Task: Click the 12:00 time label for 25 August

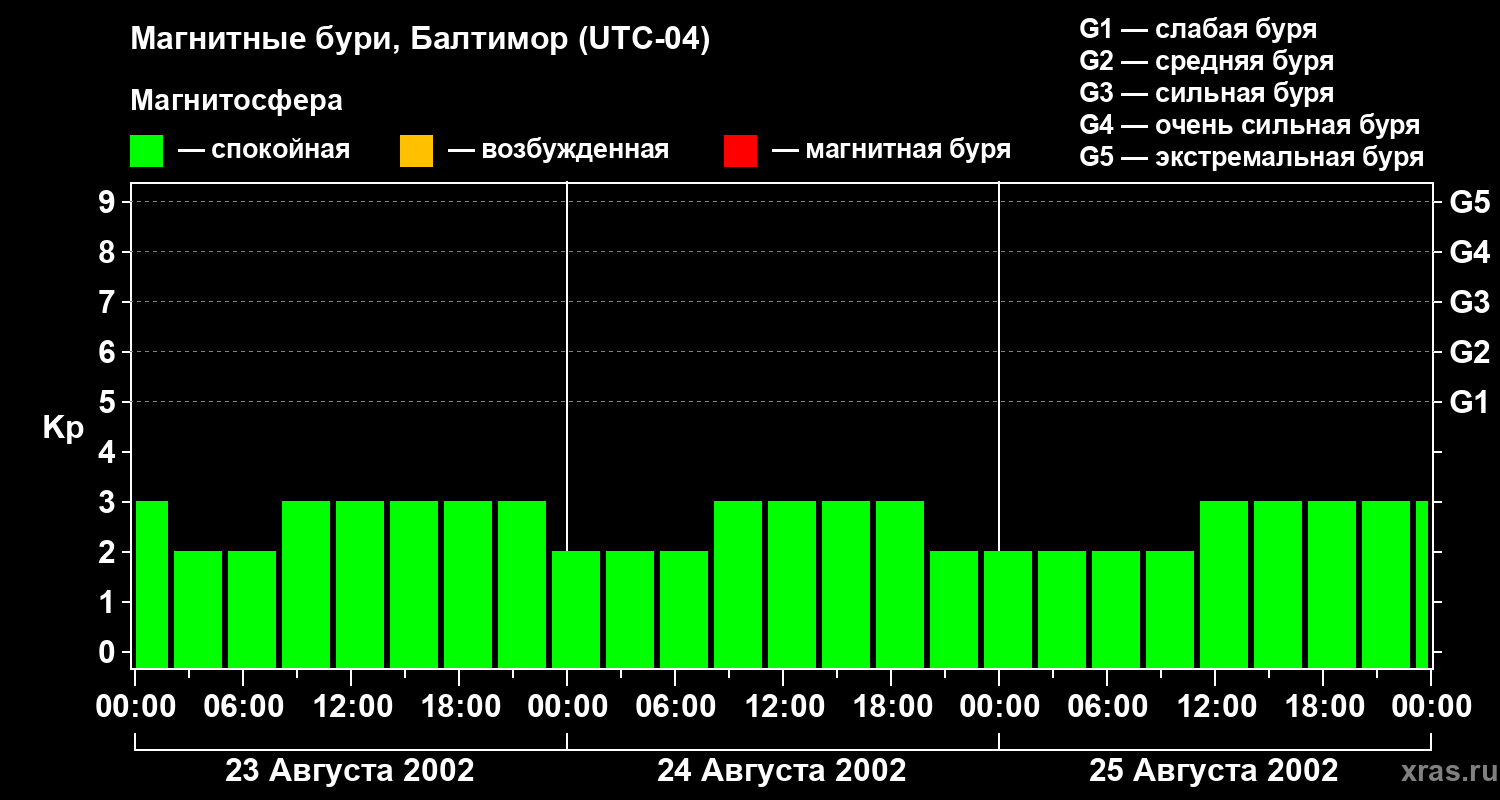Action: click(1216, 707)
